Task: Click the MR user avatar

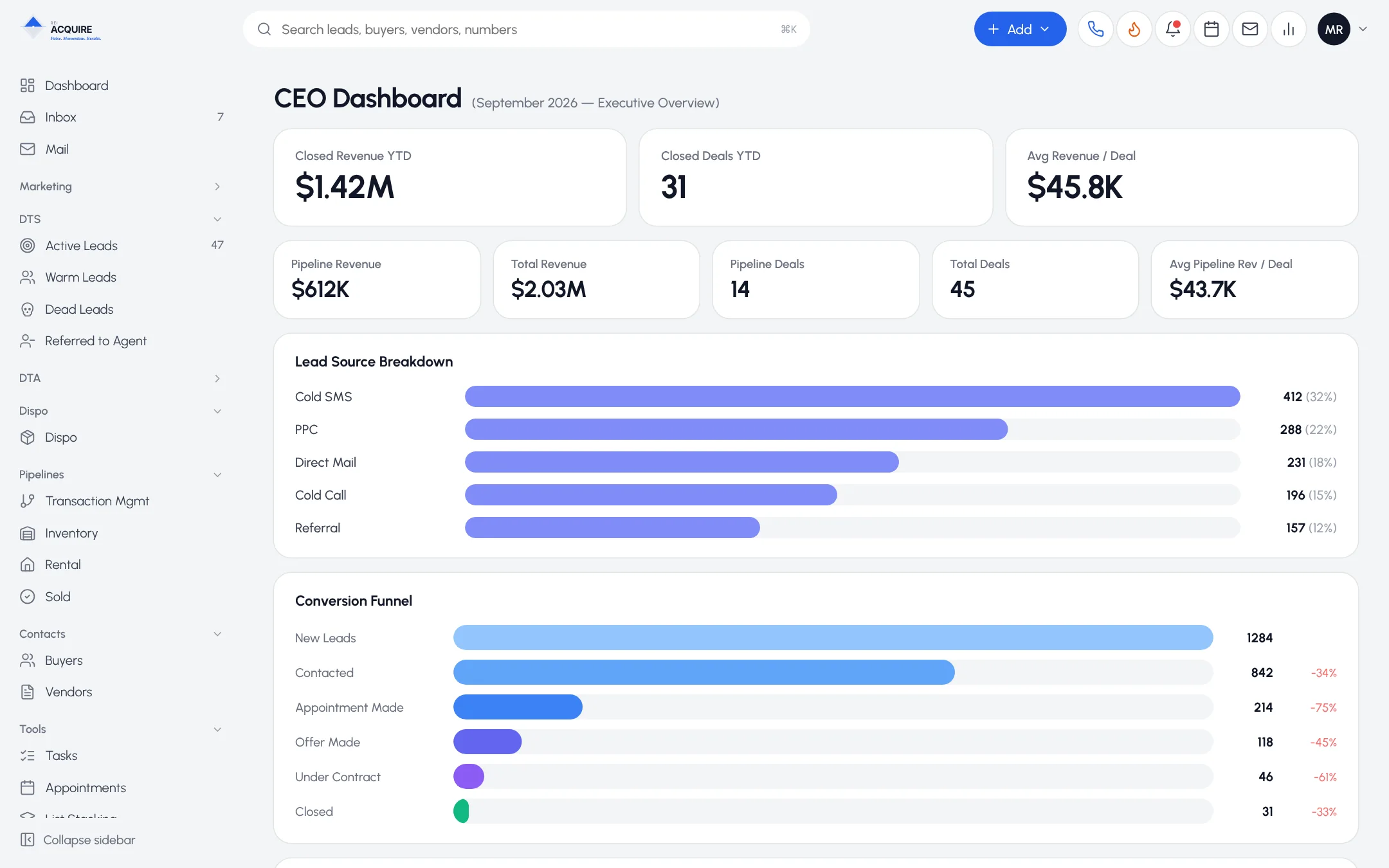Action: click(x=1334, y=29)
